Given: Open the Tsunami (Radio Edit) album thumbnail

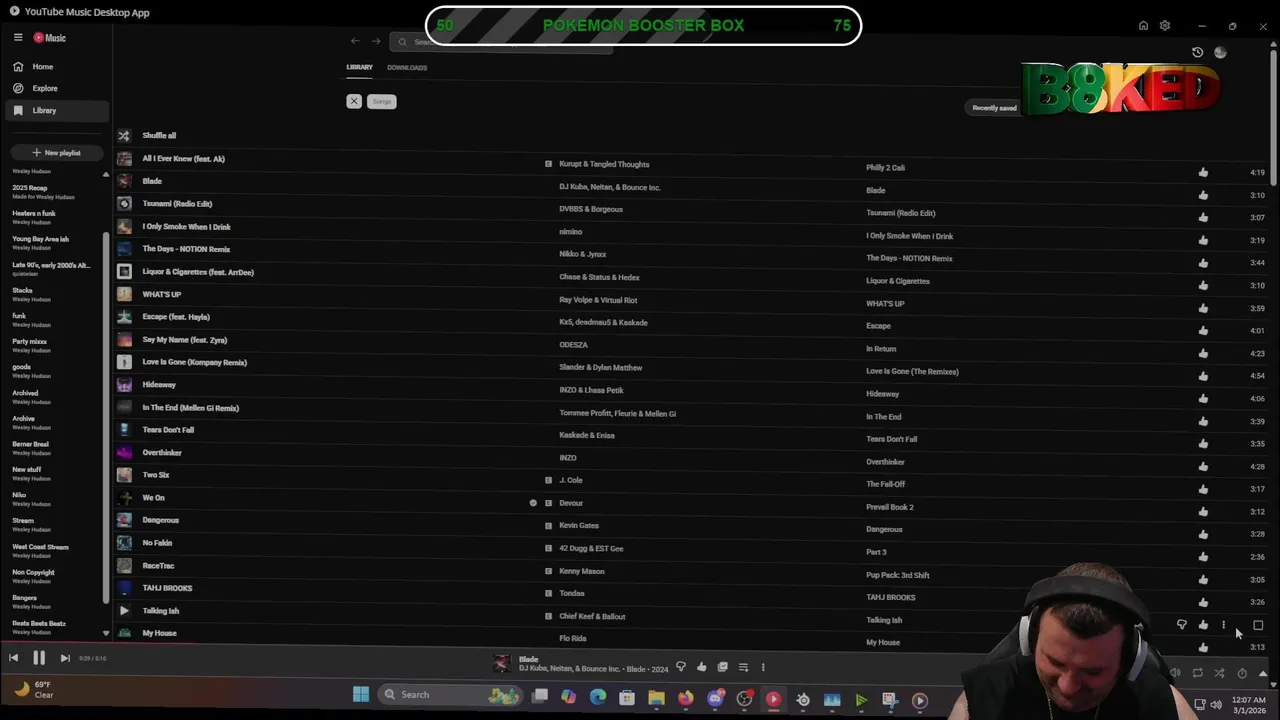Looking at the screenshot, I should pos(124,203).
